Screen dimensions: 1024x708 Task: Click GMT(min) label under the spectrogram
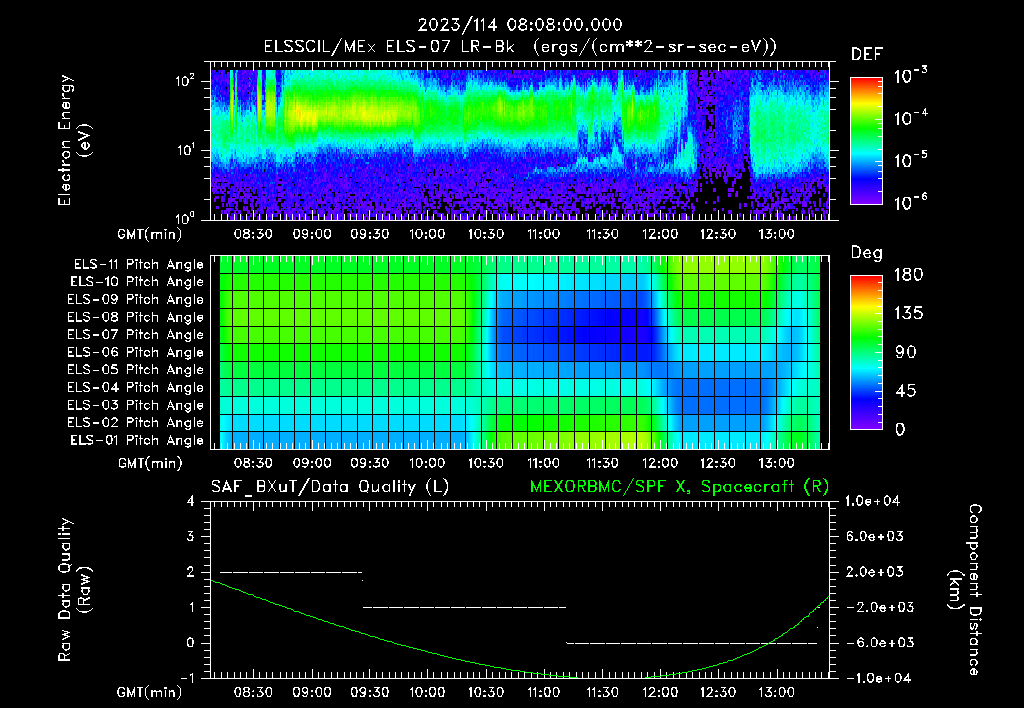[150, 234]
